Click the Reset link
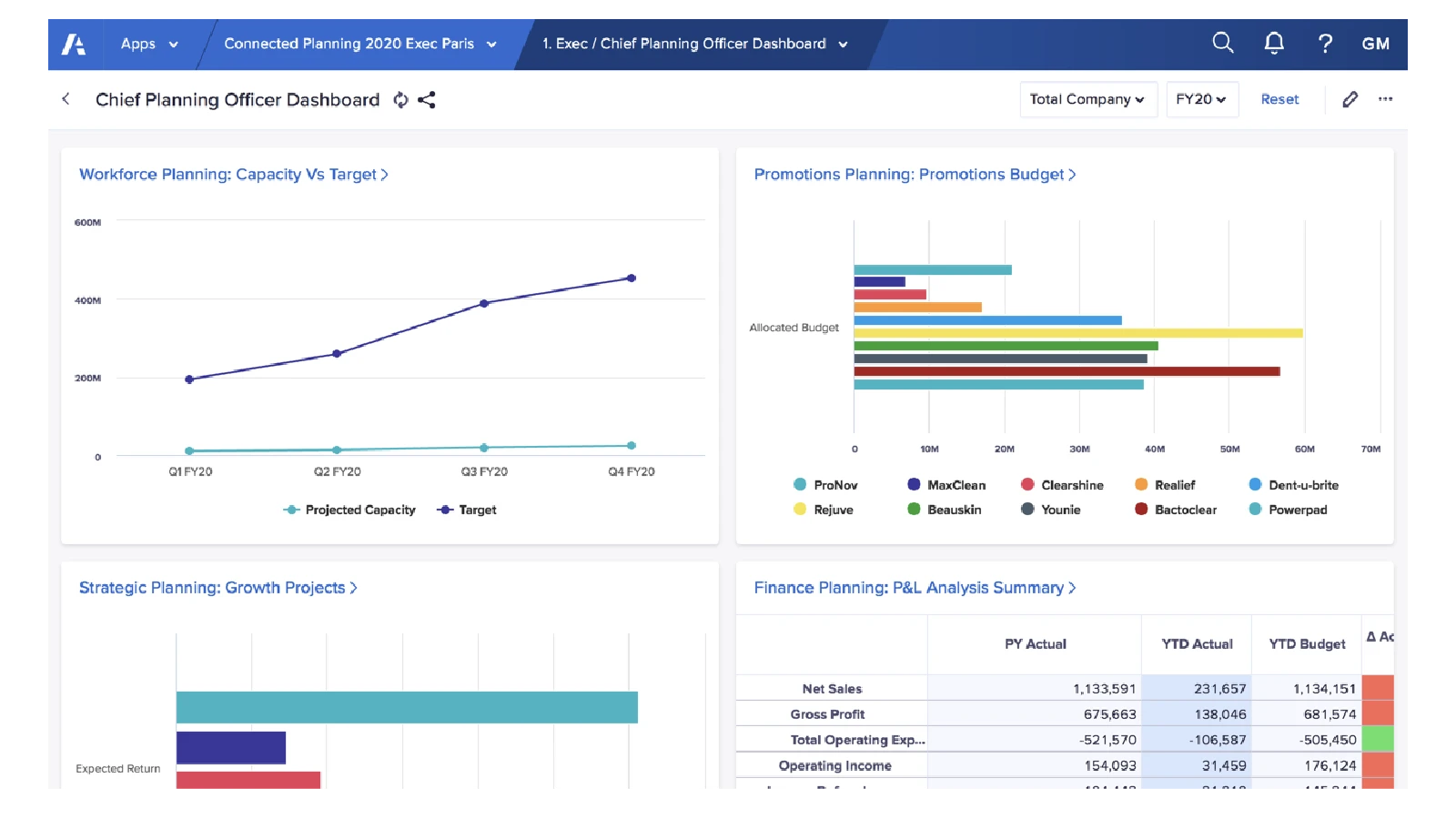This screenshot has height=819, width=1456. [x=1279, y=99]
